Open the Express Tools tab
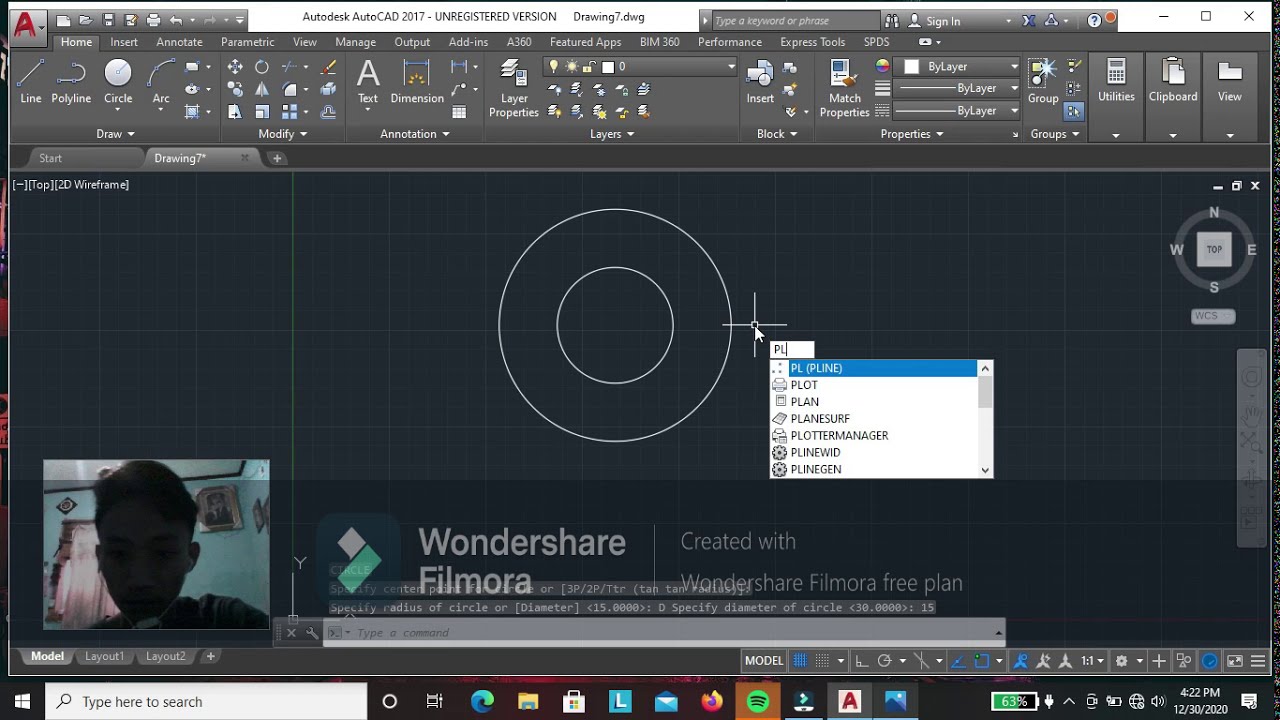Screen dimensions: 1280x720 click(x=812, y=42)
